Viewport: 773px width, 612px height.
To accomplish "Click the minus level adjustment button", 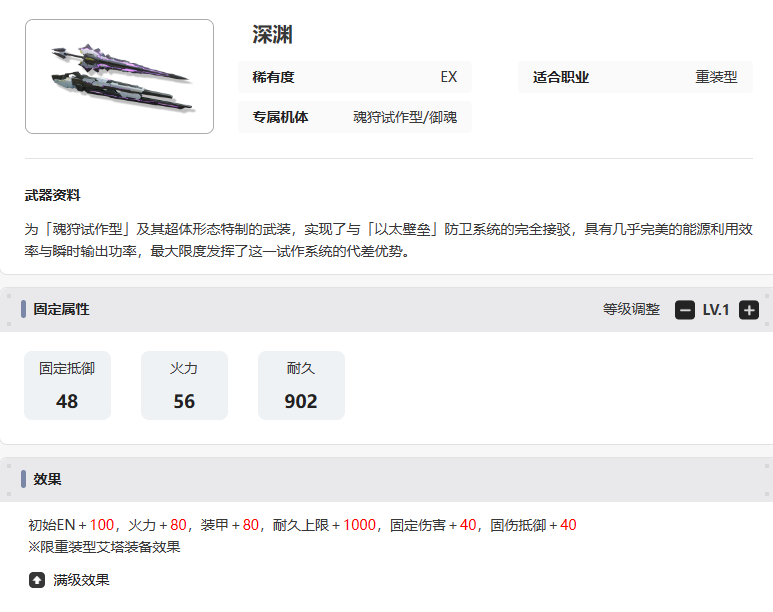I will click(x=685, y=310).
